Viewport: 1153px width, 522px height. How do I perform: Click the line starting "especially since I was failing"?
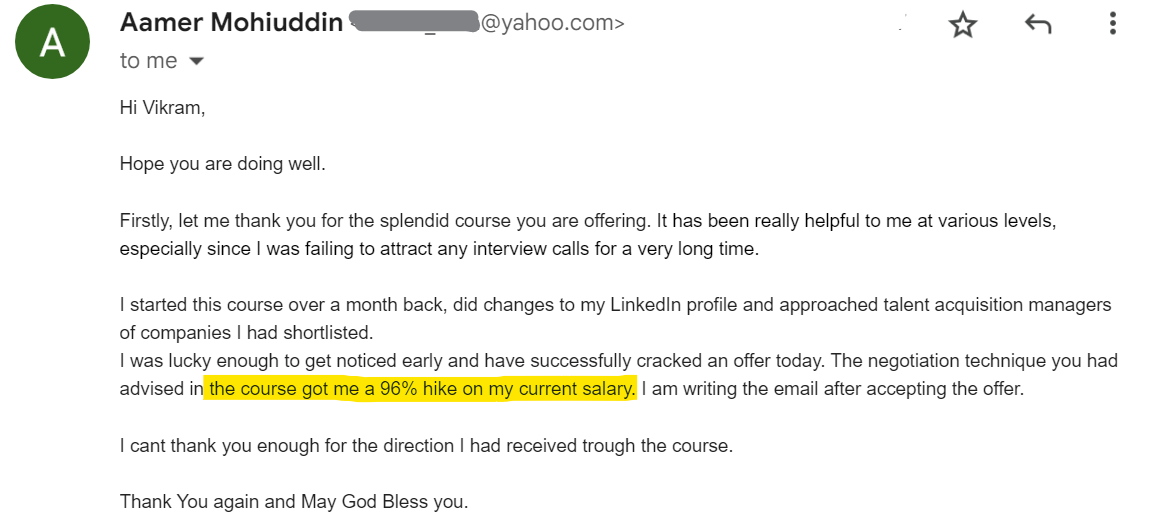tap(439, 248)
